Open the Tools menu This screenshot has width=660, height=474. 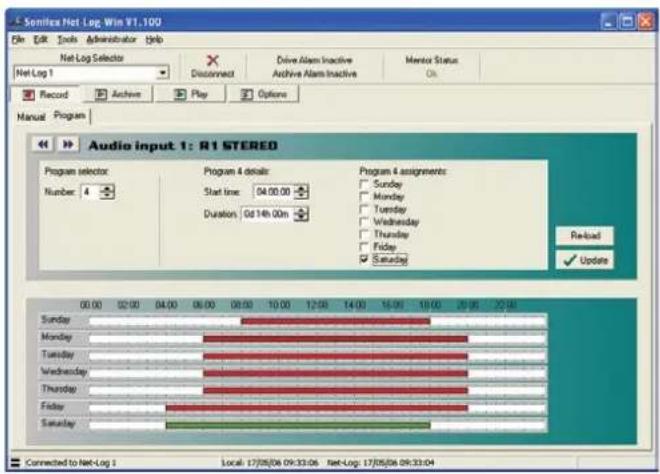point(67,40)
